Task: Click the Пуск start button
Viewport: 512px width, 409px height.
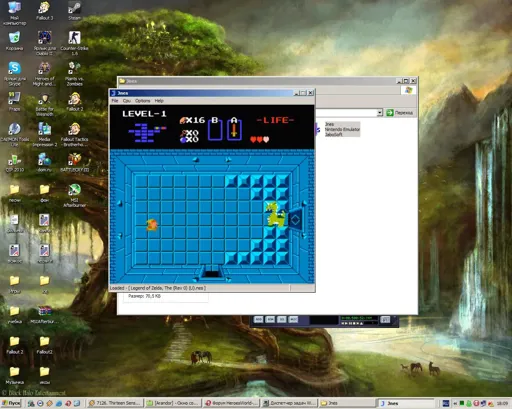Action: (11, 403)
